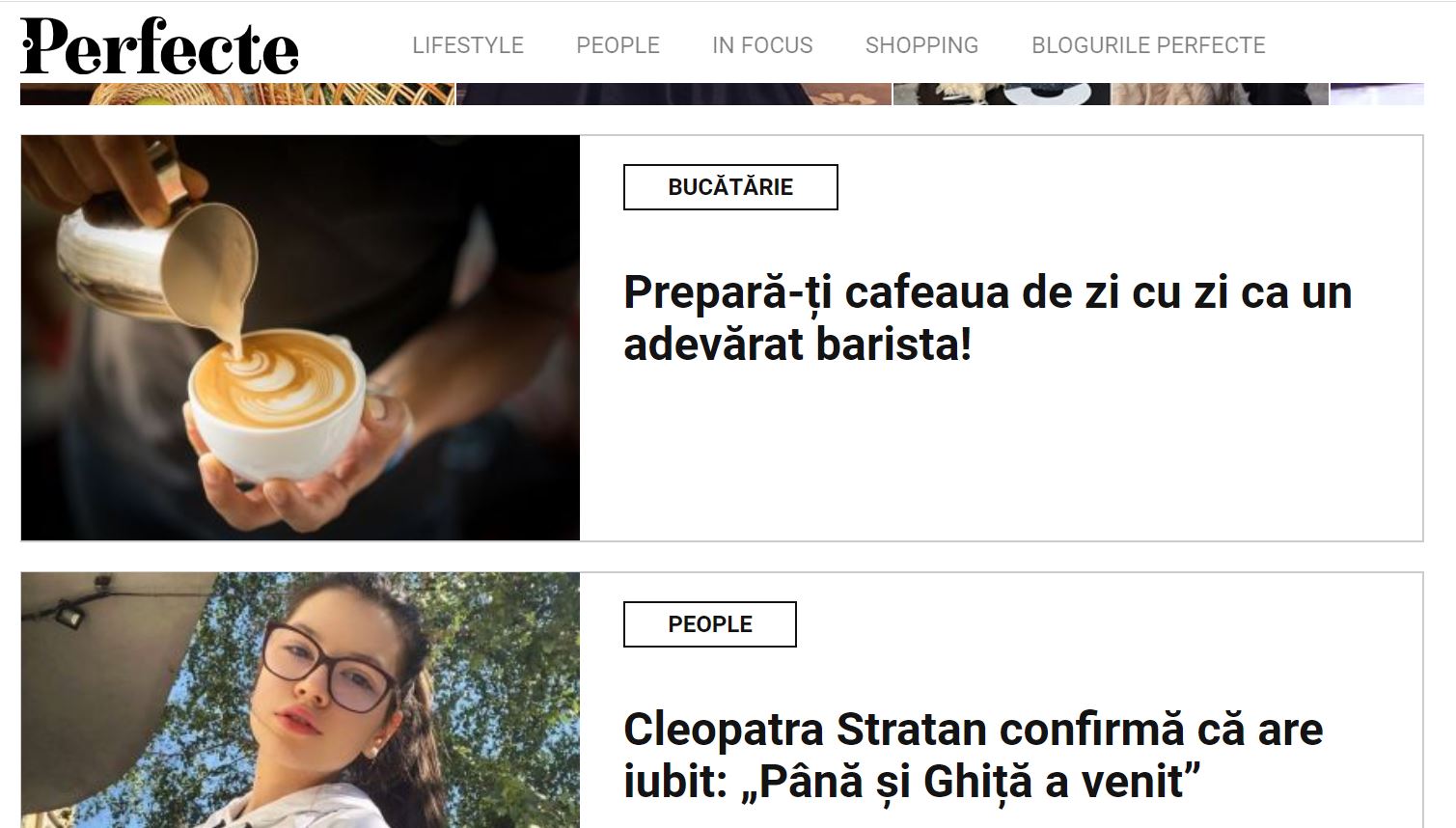Image resolution: width=1456 pixels, height=828 pixels.
Task: Click the eyeglasses in Cleopatra's photo
Action: coord(328,666)
